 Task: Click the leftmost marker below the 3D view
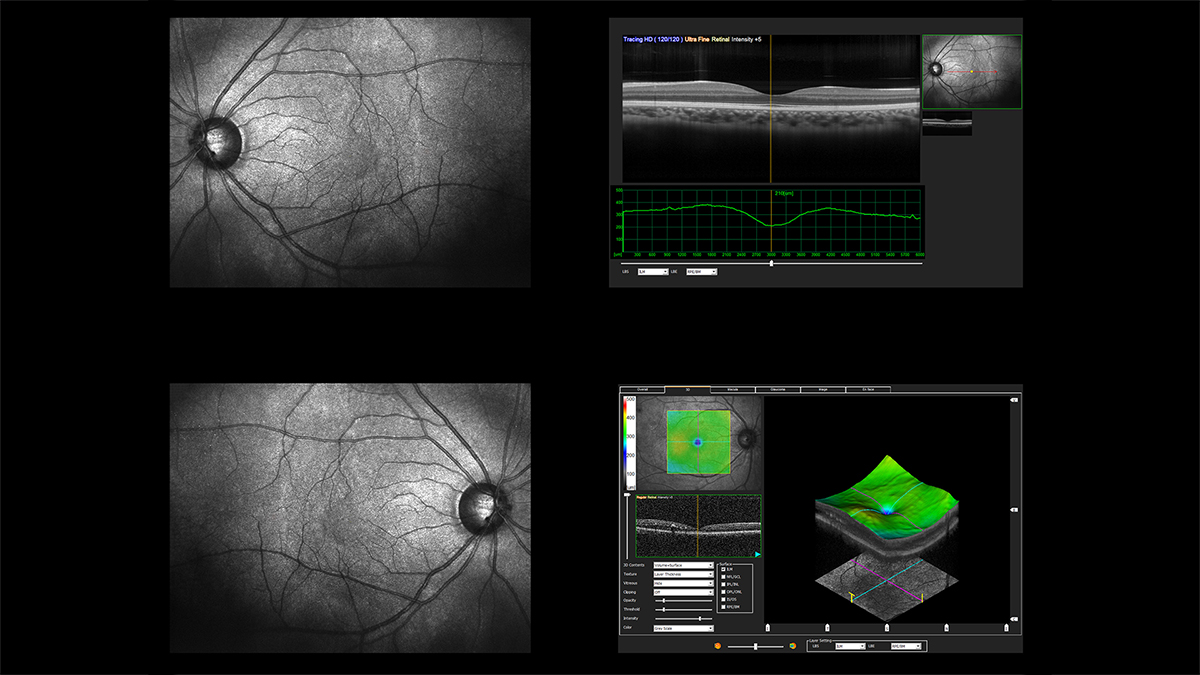[768, 628]
